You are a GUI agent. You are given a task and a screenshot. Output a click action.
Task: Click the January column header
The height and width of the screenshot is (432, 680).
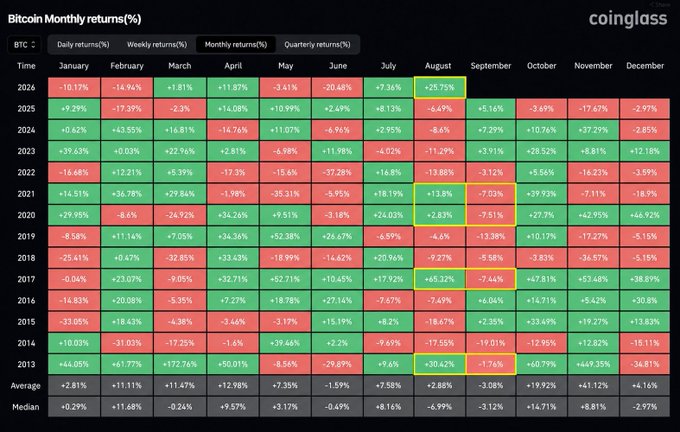coord(74,66)
